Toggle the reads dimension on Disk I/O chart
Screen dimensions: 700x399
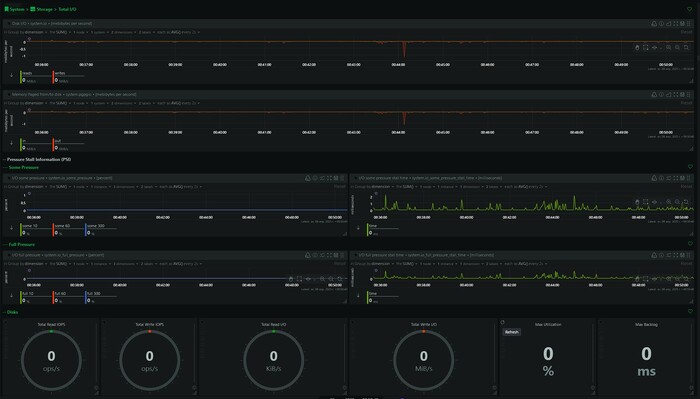[36, 77]
